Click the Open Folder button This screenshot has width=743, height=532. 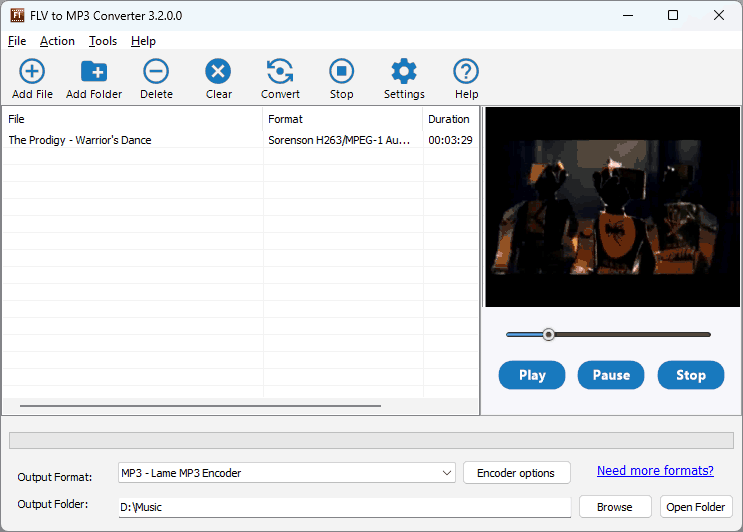tap(696, 507)
